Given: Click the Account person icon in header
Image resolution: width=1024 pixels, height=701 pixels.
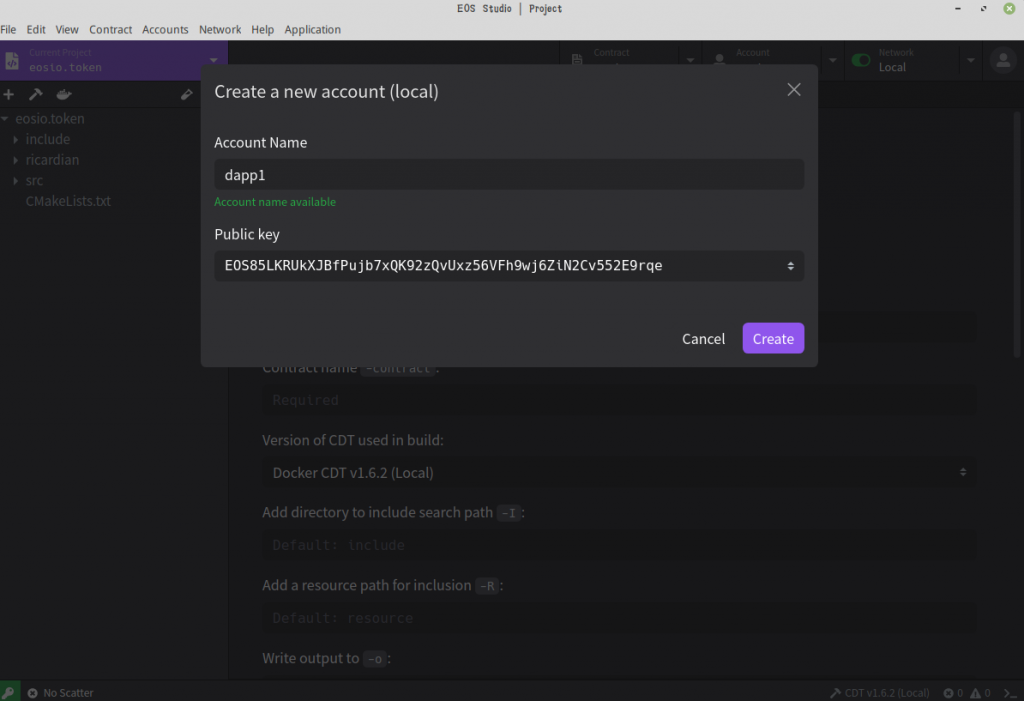Looking at the screenshot, I should point(719,60).
